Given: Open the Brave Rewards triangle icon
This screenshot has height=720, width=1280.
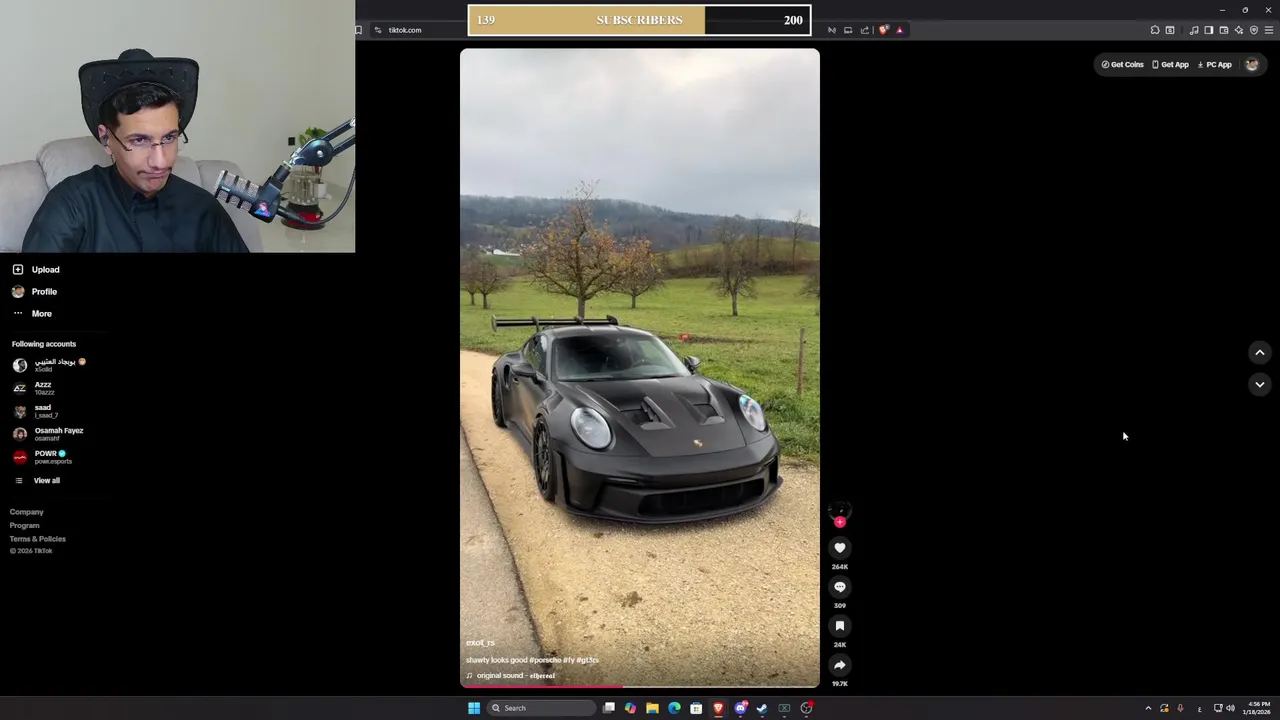Looking at the screenshot, I should [x=899, y=30].
